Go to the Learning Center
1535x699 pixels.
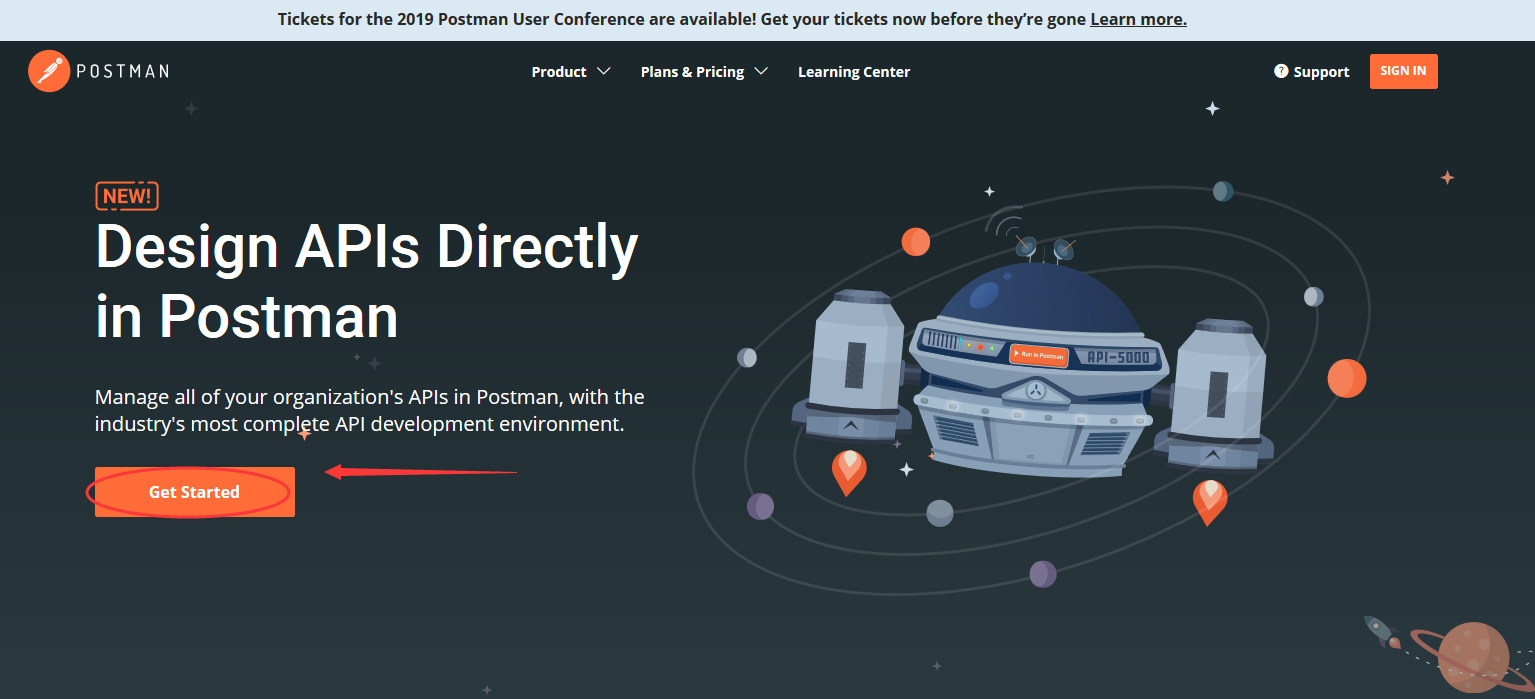pyautogui.click(x=854, y=72)
